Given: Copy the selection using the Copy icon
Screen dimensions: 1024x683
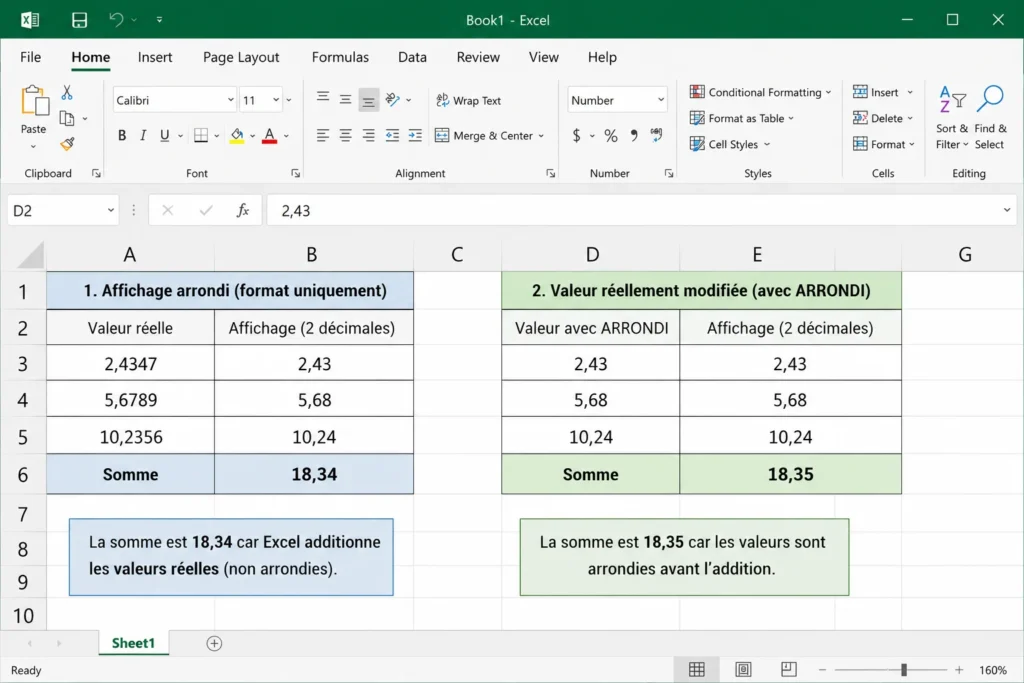Looking at the screenshot, I should point(67,118).
